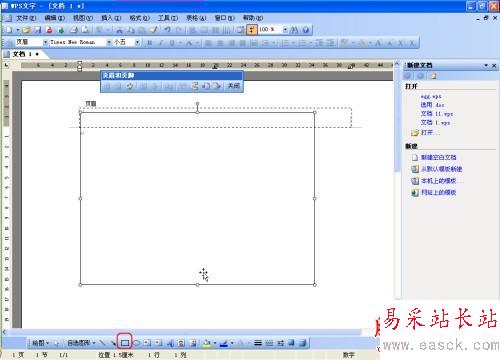Toggle Bold formatting

[150, 43]
